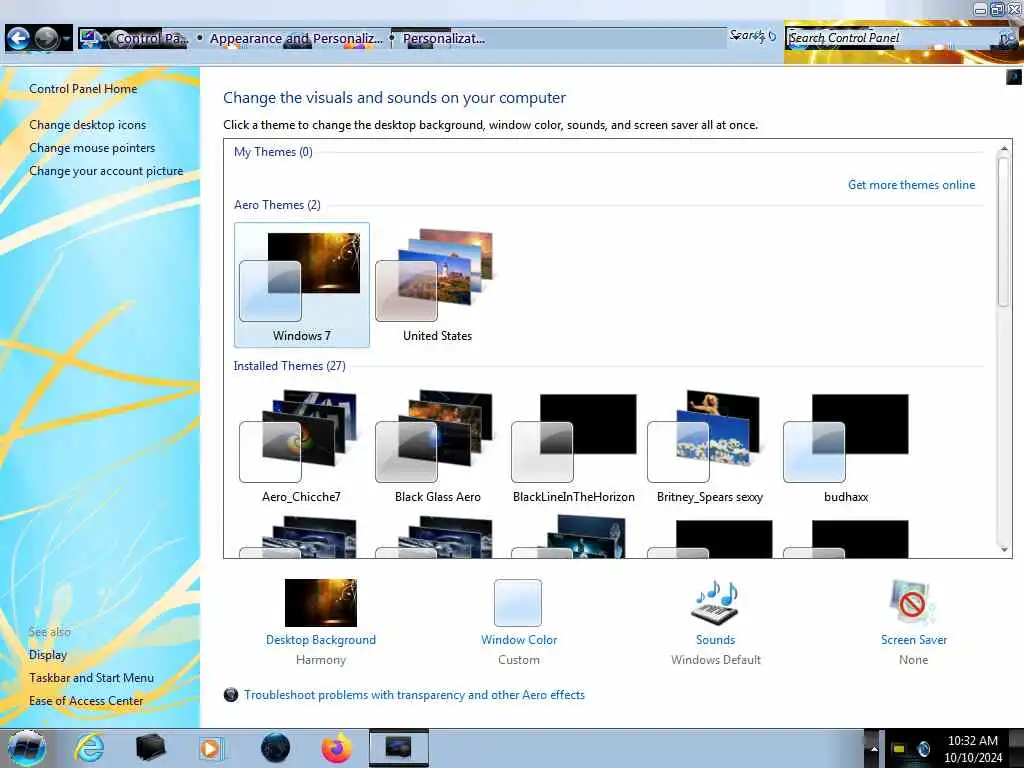Open the help icon at top right
Image resolution: width=1024 pixels, height=768 pixels.
[x=1013, y=77]
